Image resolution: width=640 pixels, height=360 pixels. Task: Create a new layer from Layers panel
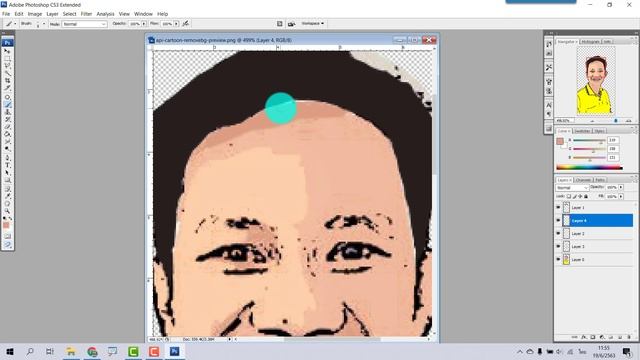620,337
